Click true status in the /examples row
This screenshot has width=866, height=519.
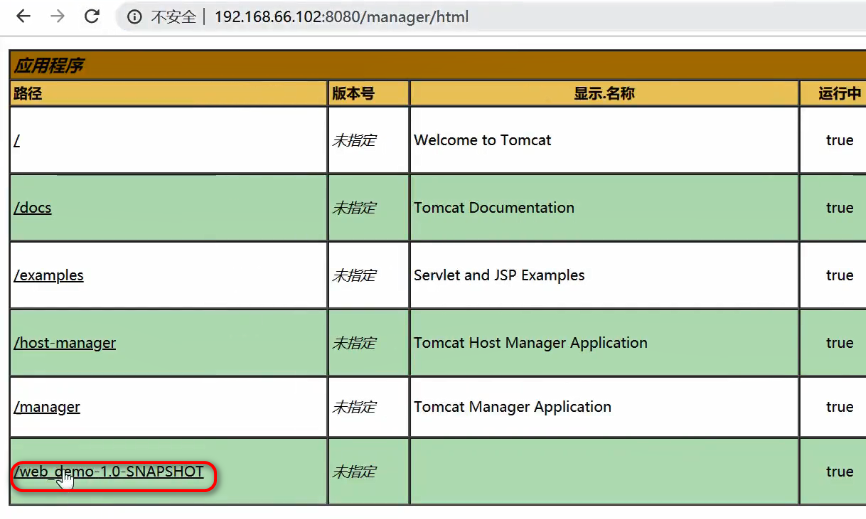click(839, 275)
